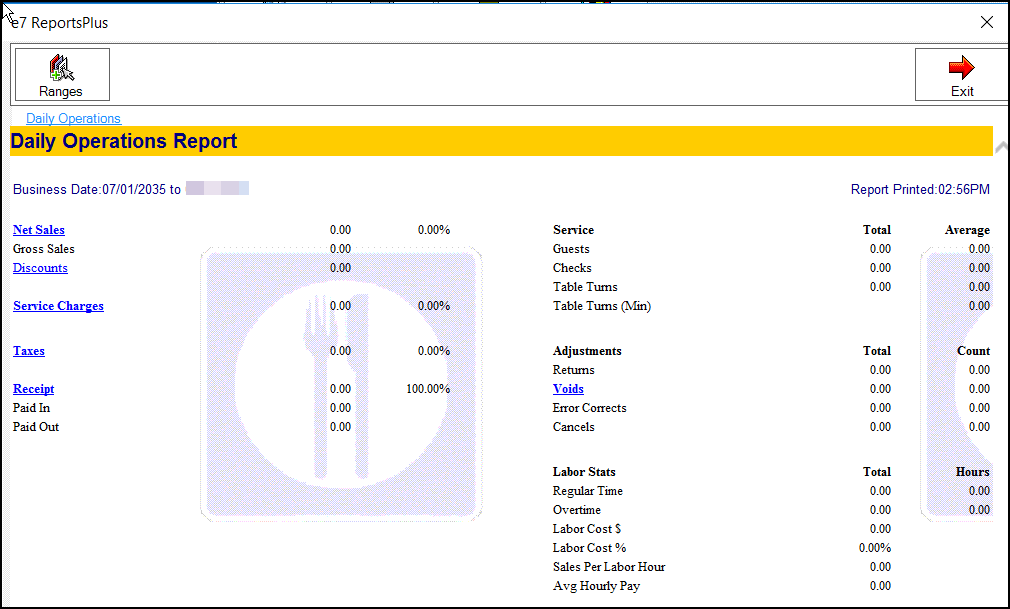1010x609 pixels.
Task: Click the scroll-up arrow beside report header
Action: pos(1001,147)
